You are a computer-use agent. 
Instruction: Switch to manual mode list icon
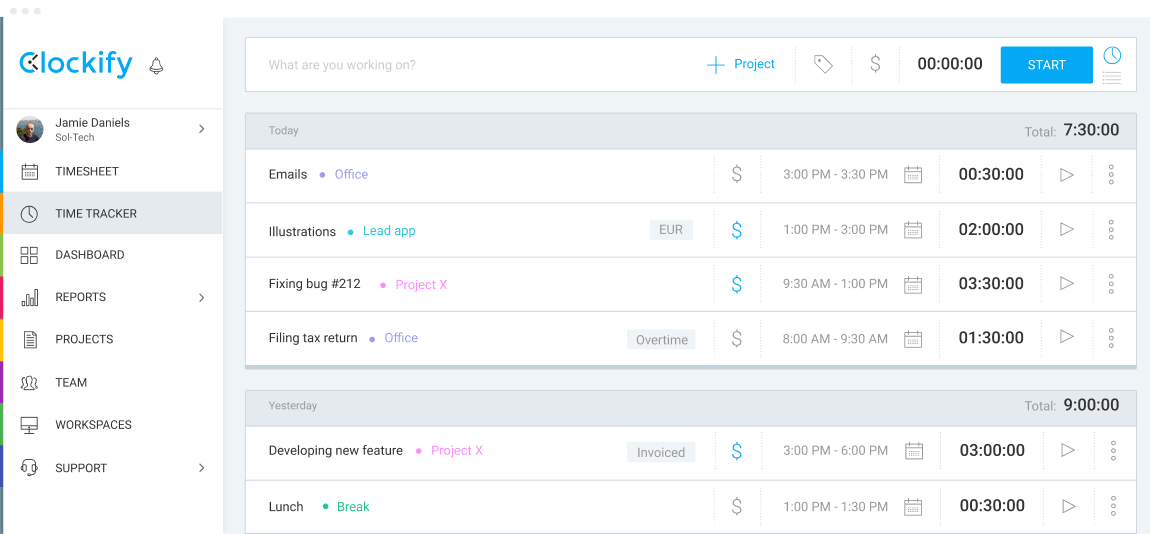click(x=1111, y=78)
